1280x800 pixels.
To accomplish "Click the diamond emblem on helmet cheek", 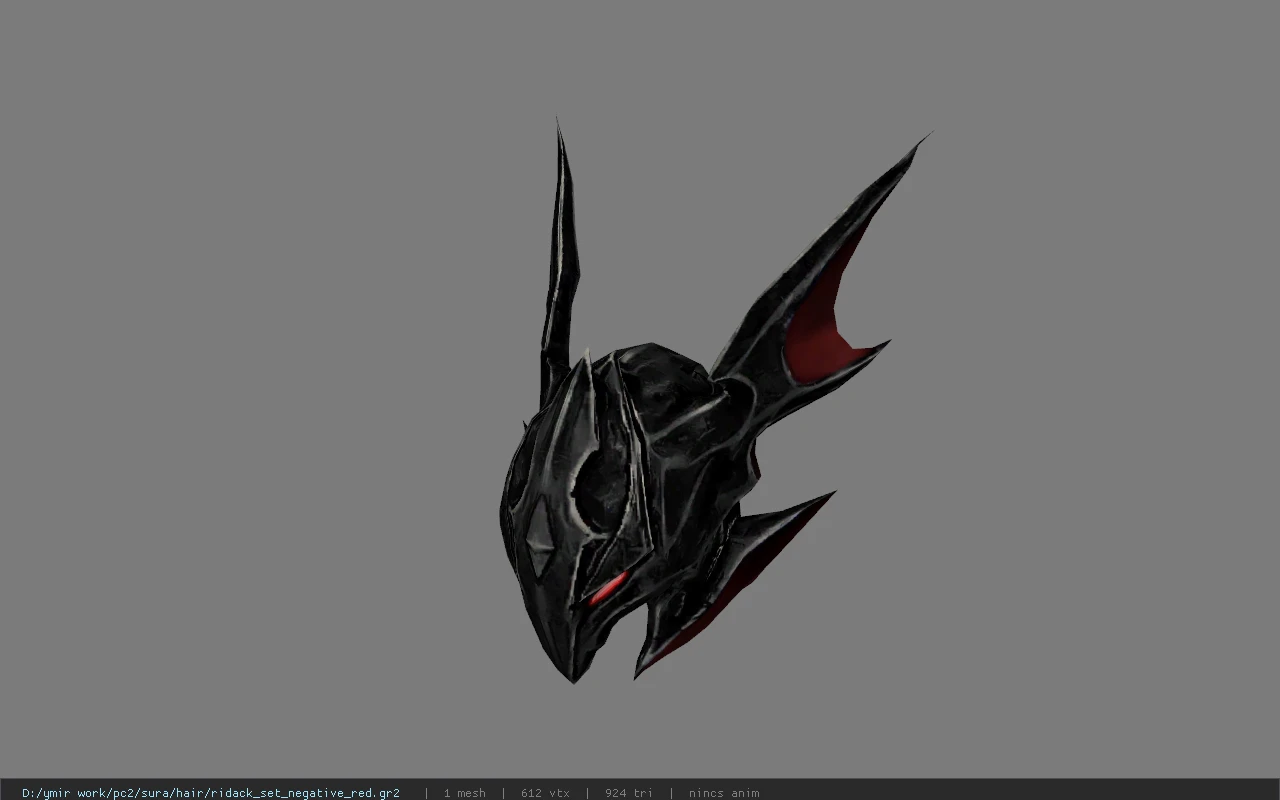I will coord(538,538).
